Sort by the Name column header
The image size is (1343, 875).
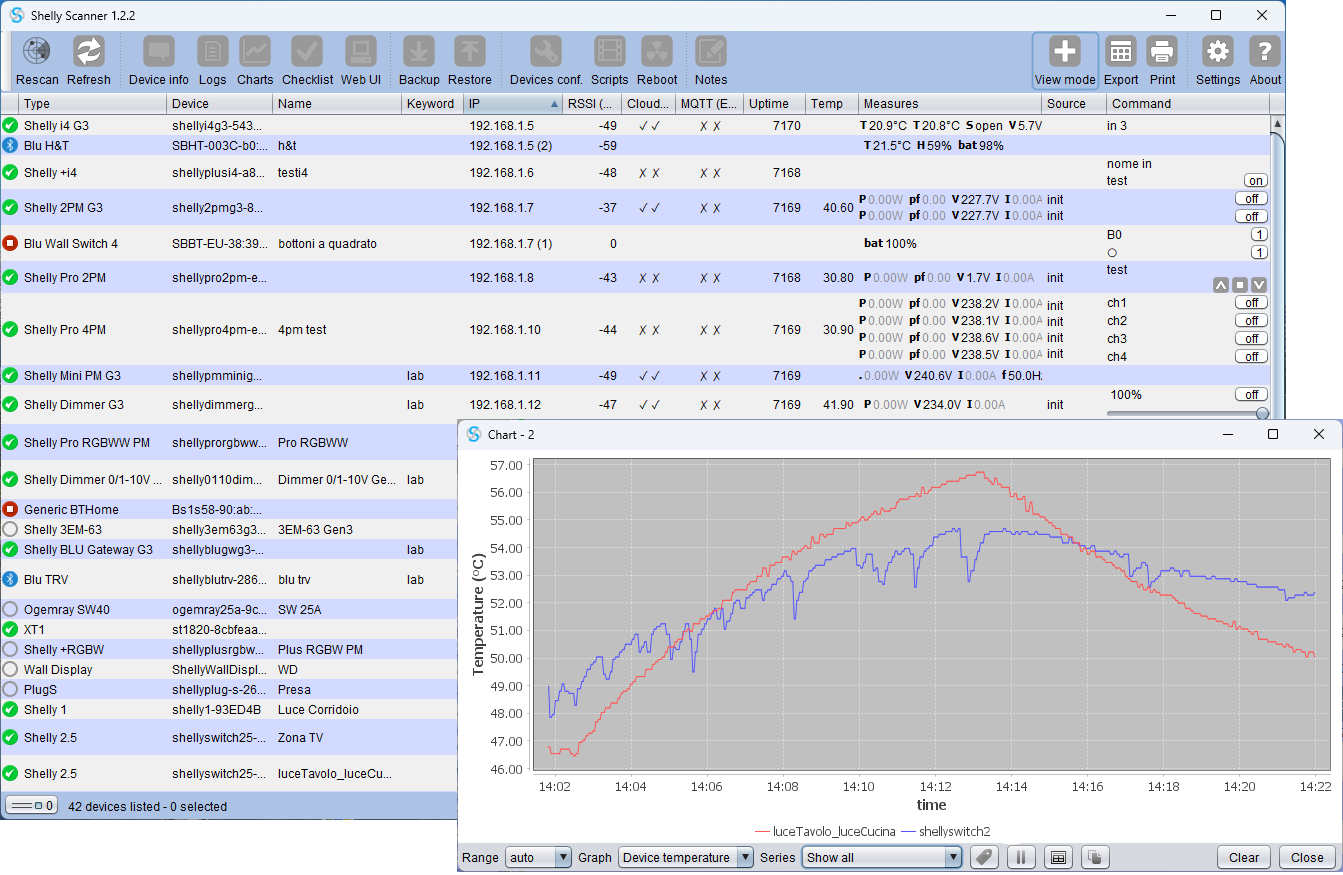coord(337,103)
